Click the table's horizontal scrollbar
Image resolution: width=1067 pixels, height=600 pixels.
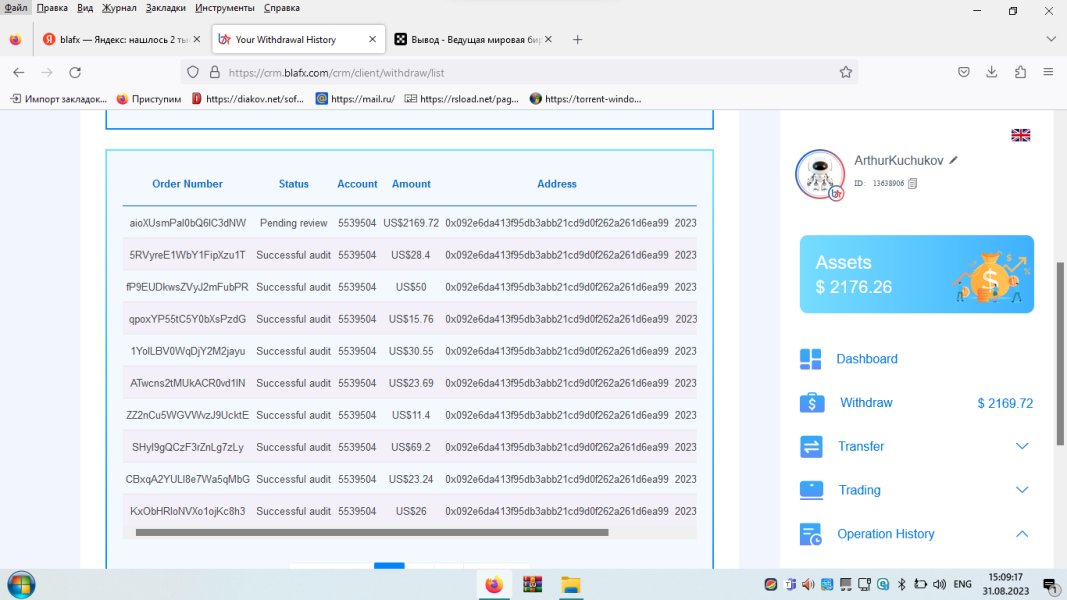click(x=370, y=532)
